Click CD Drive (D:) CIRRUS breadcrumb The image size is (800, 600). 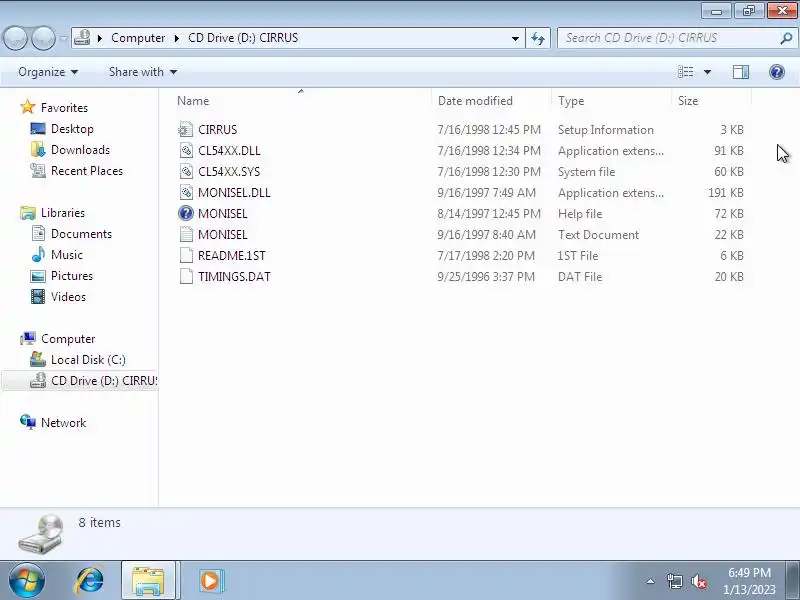click(243, 38)
